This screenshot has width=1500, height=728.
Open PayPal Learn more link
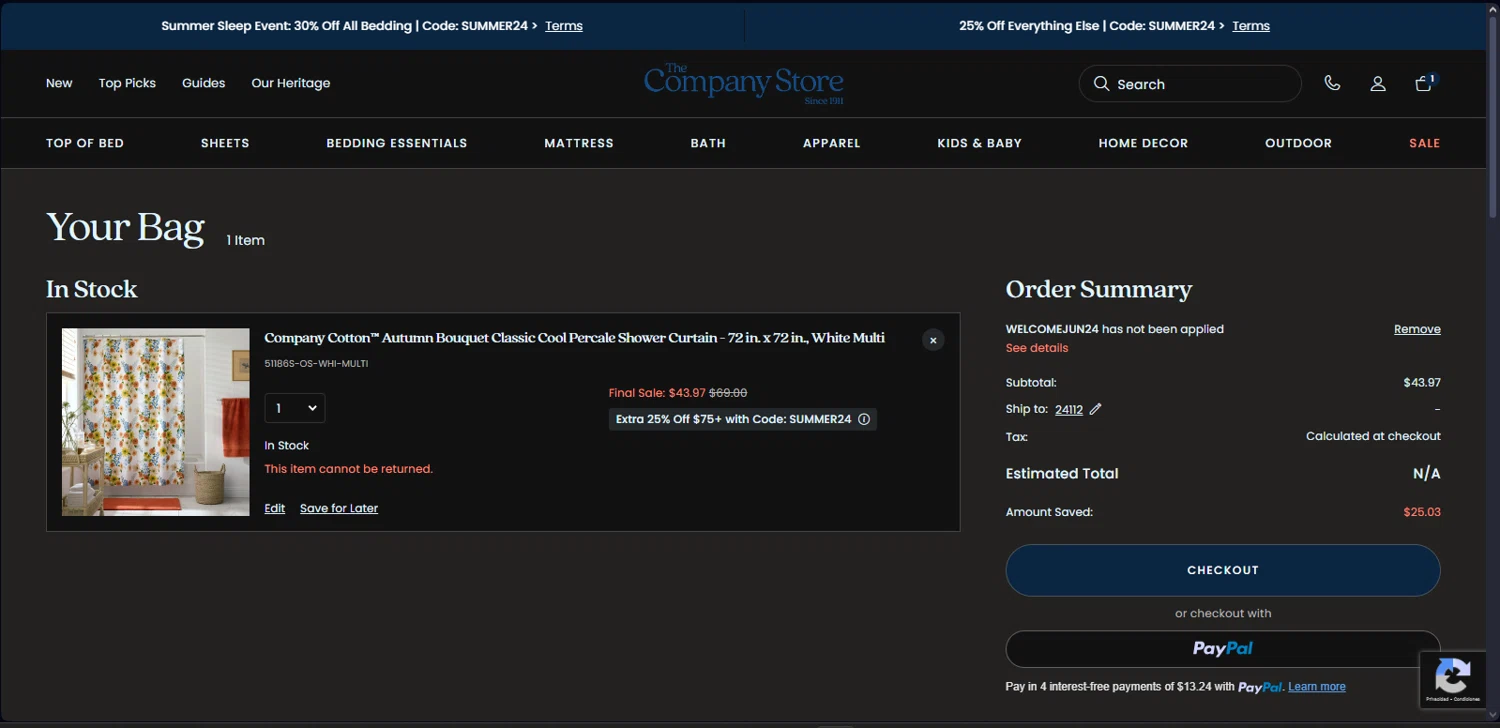pos(1316,687)
